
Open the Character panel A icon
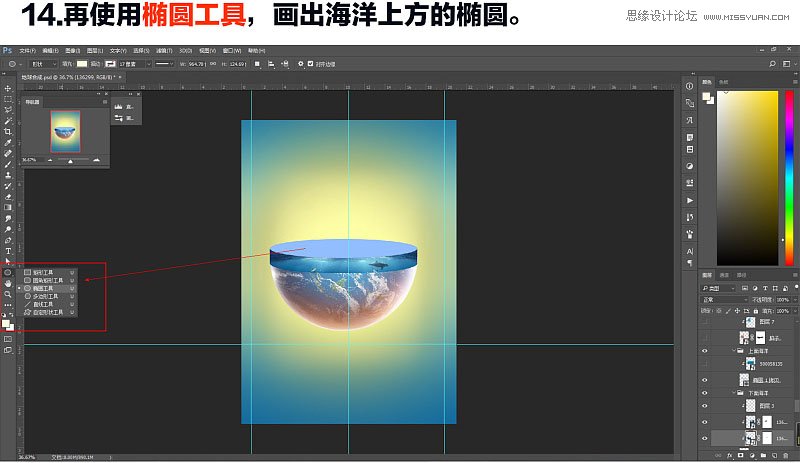[x=690, y=251]
